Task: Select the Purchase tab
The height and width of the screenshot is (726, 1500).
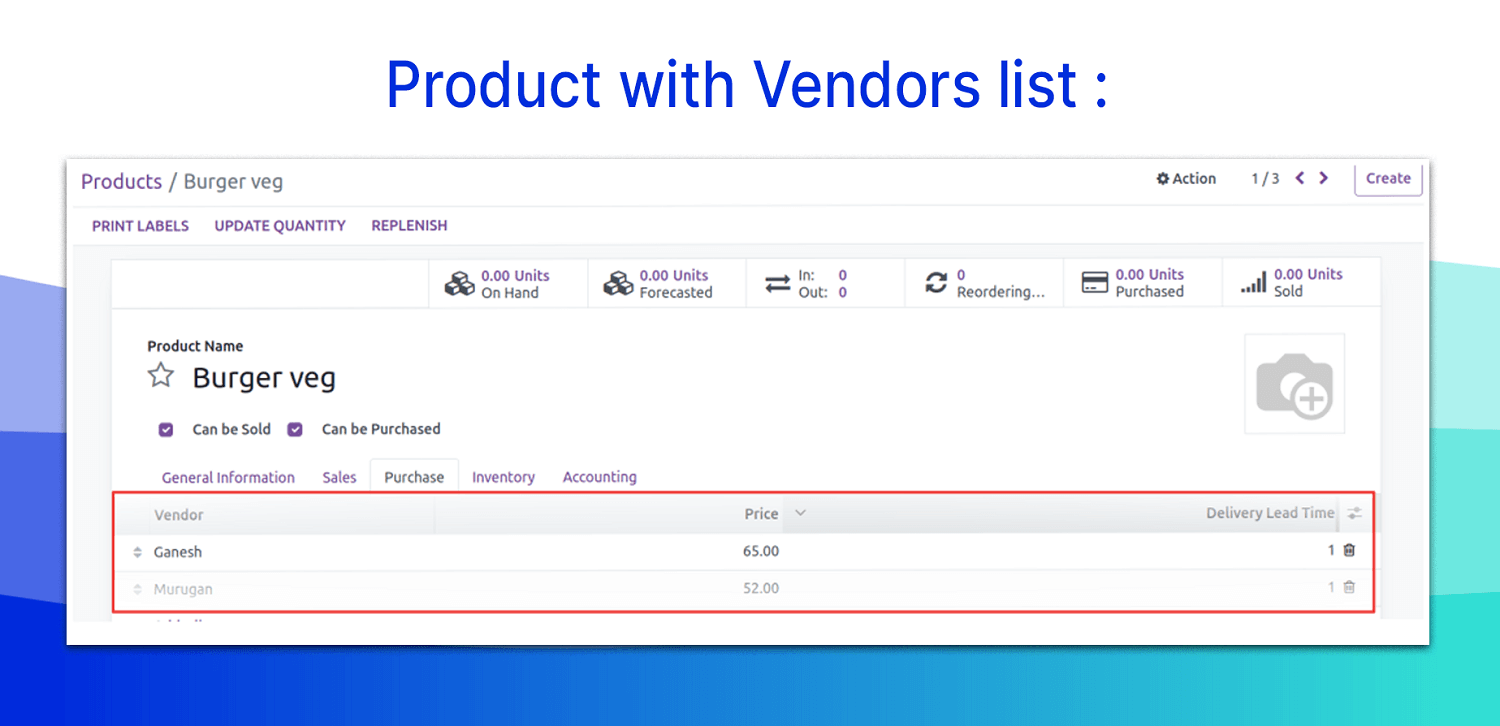Action: point(414,478)
